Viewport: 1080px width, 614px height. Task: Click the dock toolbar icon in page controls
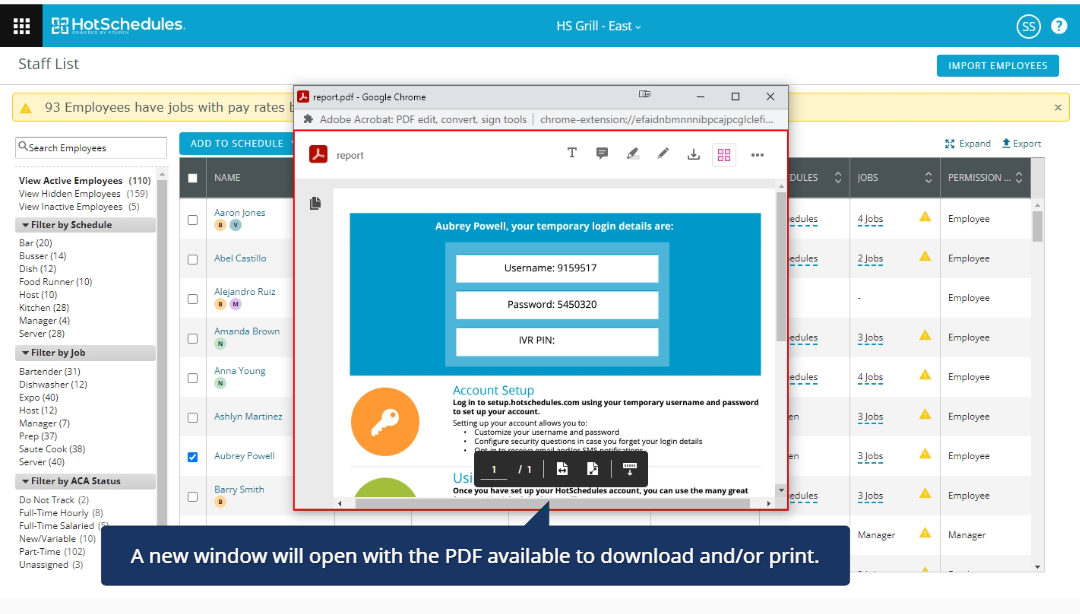(x=630, y=469)
